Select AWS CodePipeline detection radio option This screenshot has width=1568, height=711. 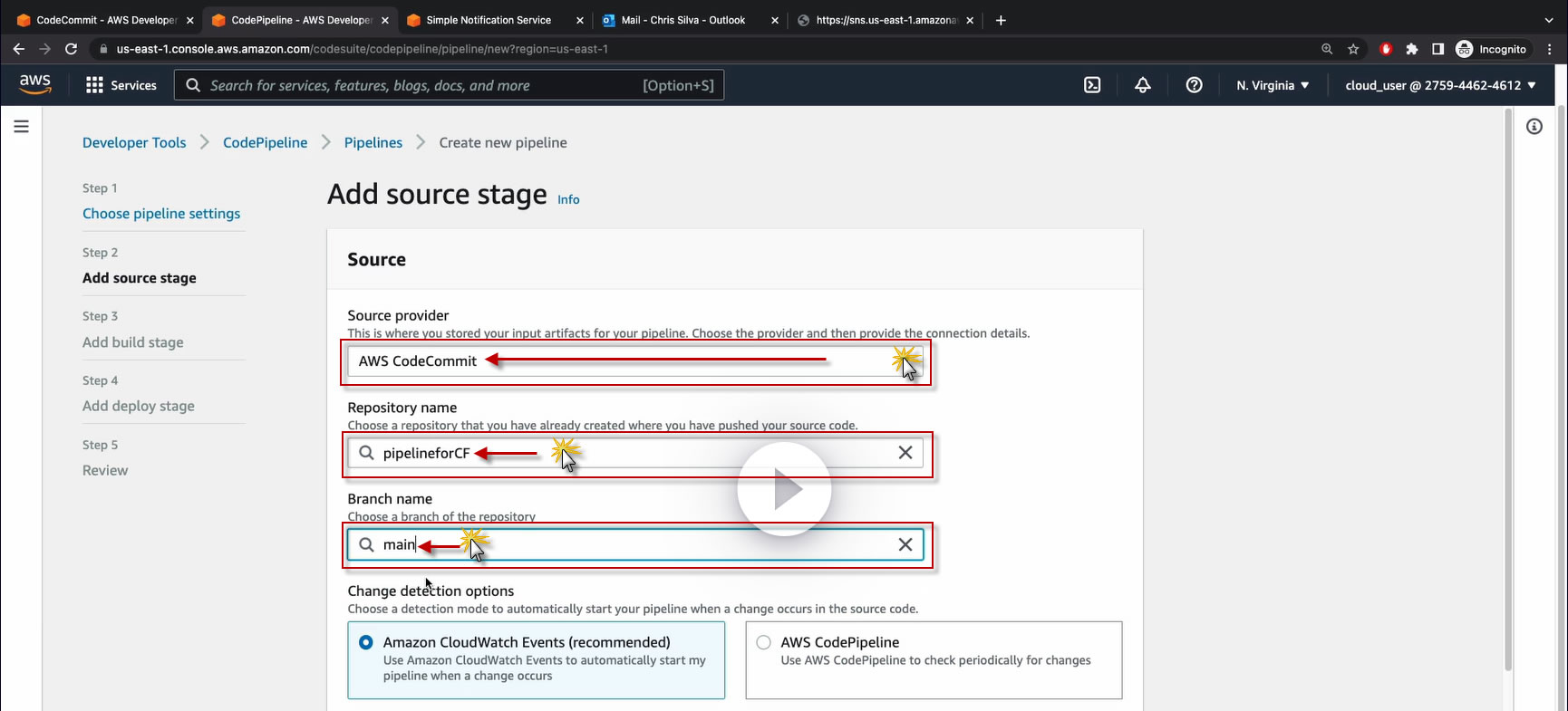(764, 642)
